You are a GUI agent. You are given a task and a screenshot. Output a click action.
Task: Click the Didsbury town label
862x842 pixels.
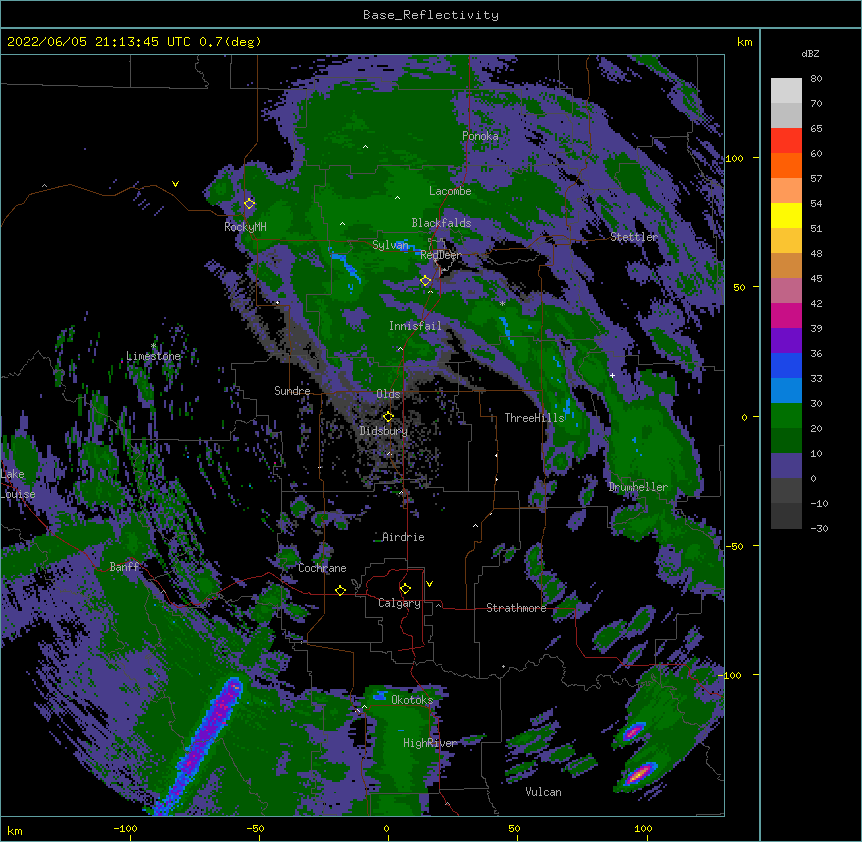[x=383, y=431]
